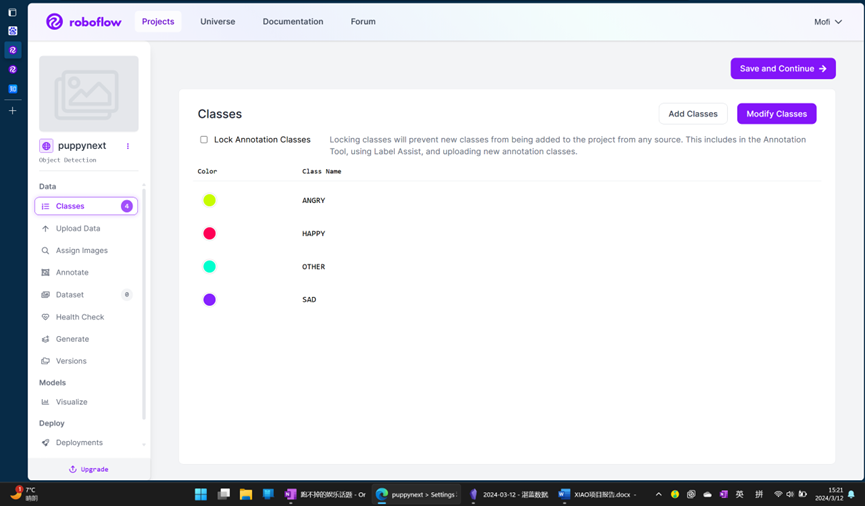Open Classes in the sidebar
865x506 pixels.
pyautogui.click(x=86, y=206)
